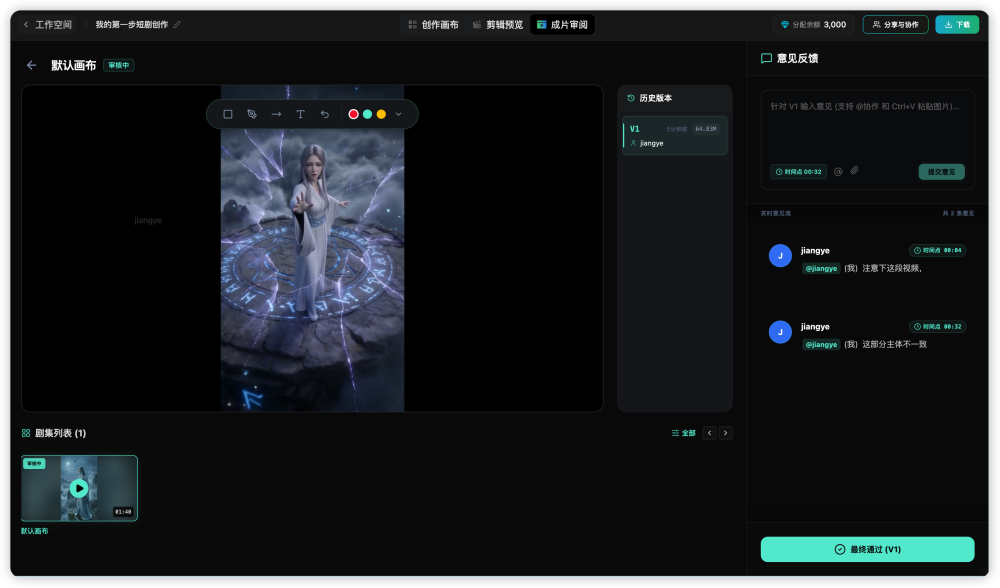Jump to 时间点 00:04 from first comment
This screenshot has height=588, width=1000.
(938, 251)
